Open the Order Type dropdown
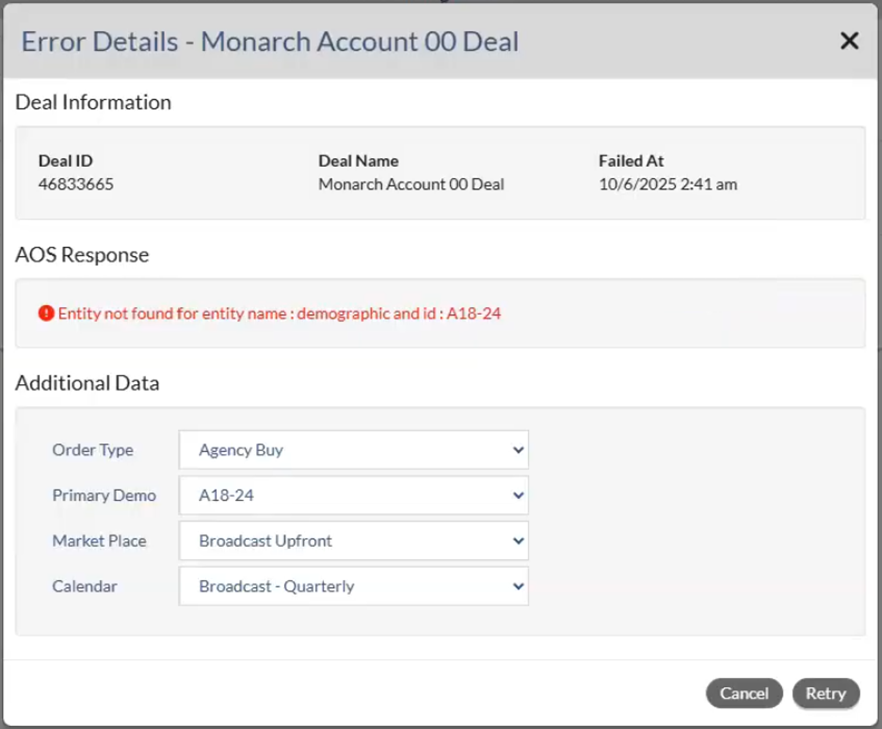882x729 pixels. (353, 450)
